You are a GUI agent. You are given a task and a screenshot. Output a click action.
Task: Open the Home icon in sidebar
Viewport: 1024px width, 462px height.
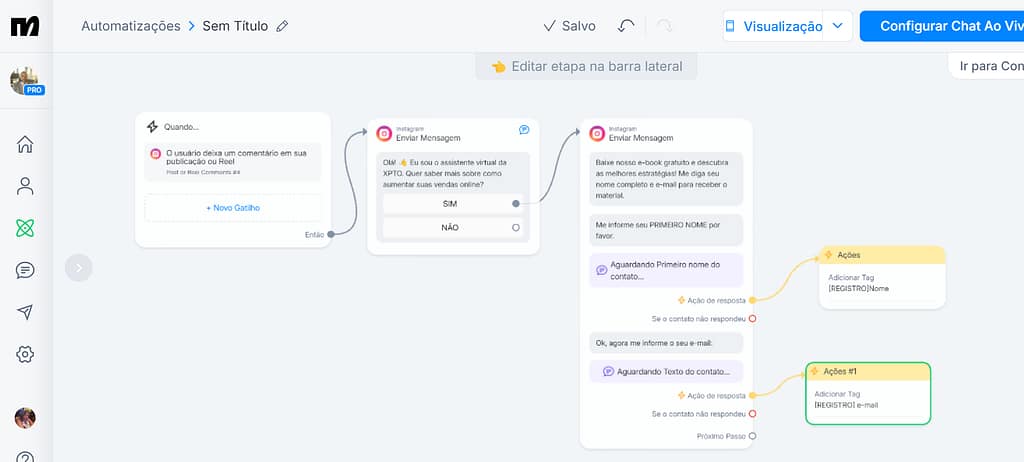pos(25,144)
